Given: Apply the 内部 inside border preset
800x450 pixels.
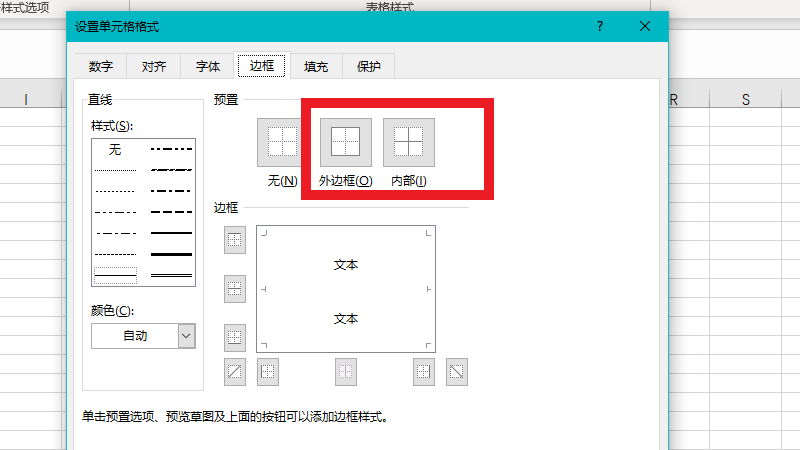Looking at the screenshot, I should (409, 142).
